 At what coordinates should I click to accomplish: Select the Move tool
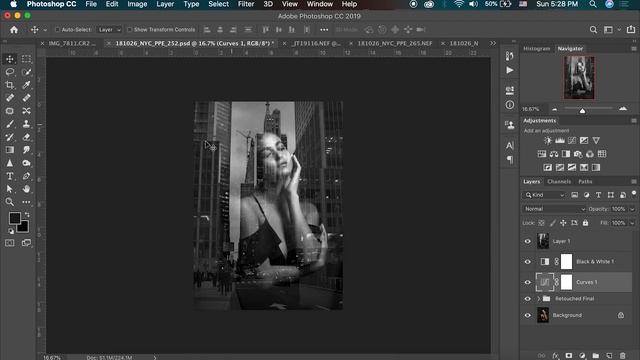pyautogui.click(x=10, y=59)
